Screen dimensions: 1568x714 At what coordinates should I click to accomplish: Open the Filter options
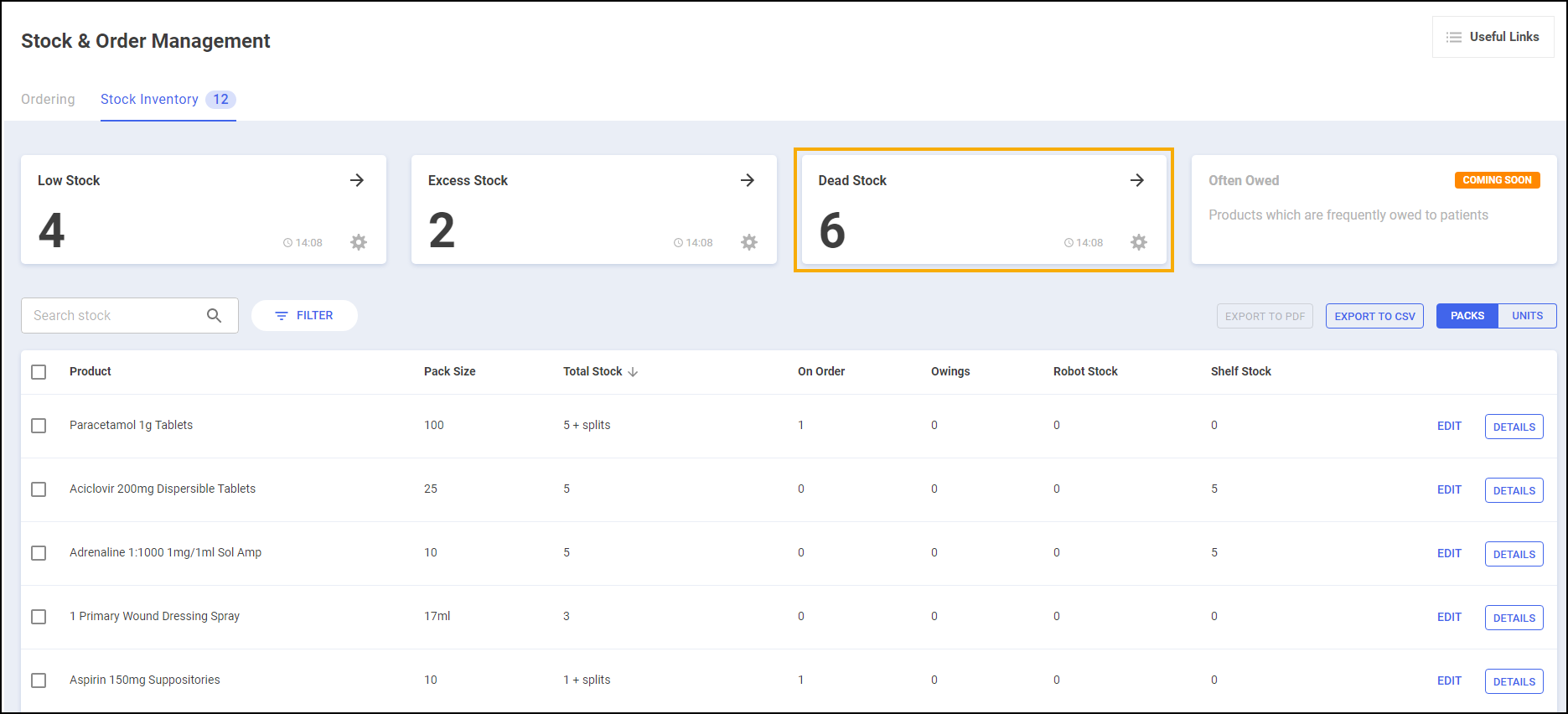tap(304, 316)
